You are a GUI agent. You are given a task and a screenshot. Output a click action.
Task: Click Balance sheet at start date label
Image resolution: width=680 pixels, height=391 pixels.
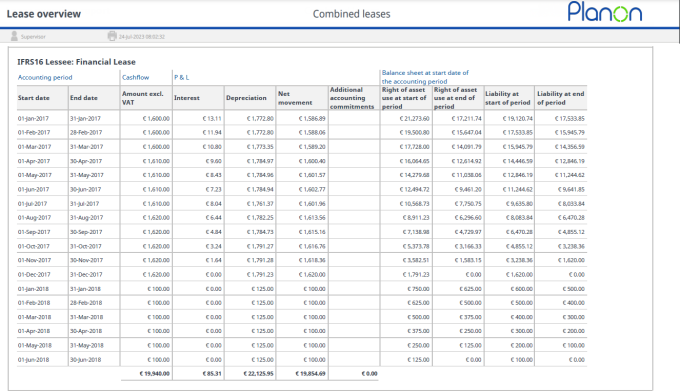425,77
